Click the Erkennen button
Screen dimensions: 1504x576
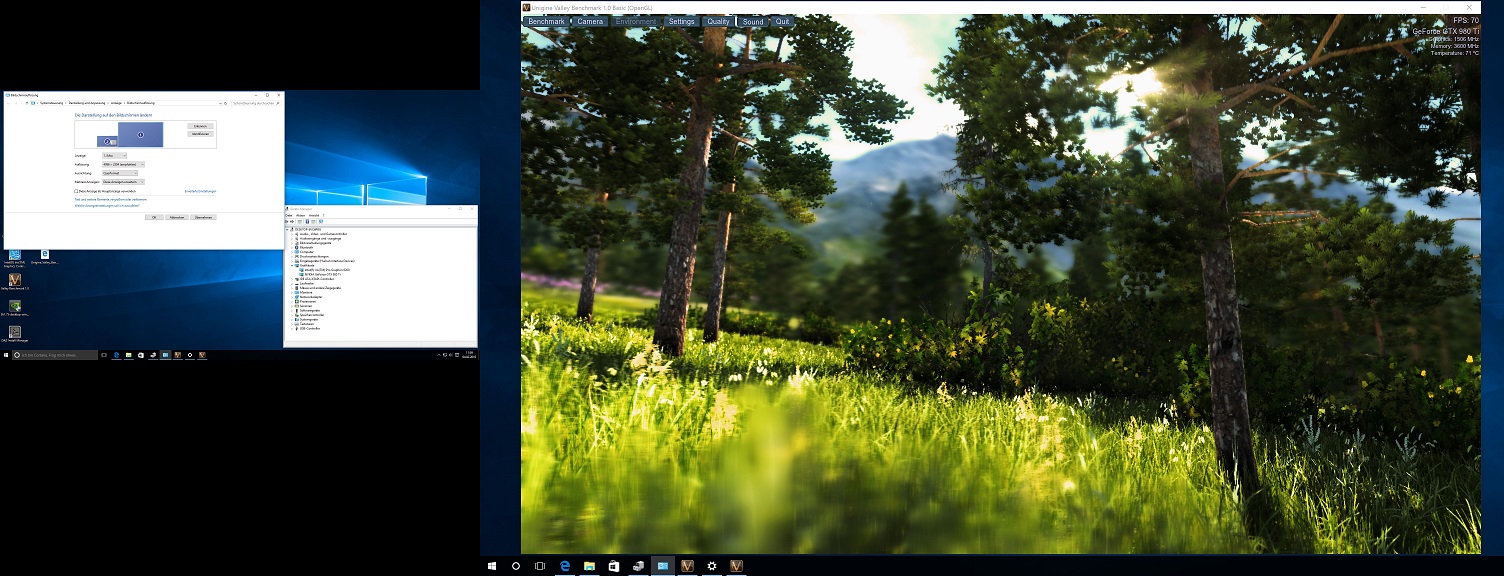click(x=200, y=126)
